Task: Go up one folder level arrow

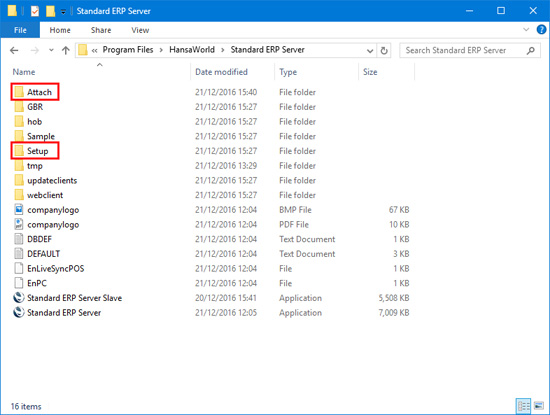Action: (66, 51)
